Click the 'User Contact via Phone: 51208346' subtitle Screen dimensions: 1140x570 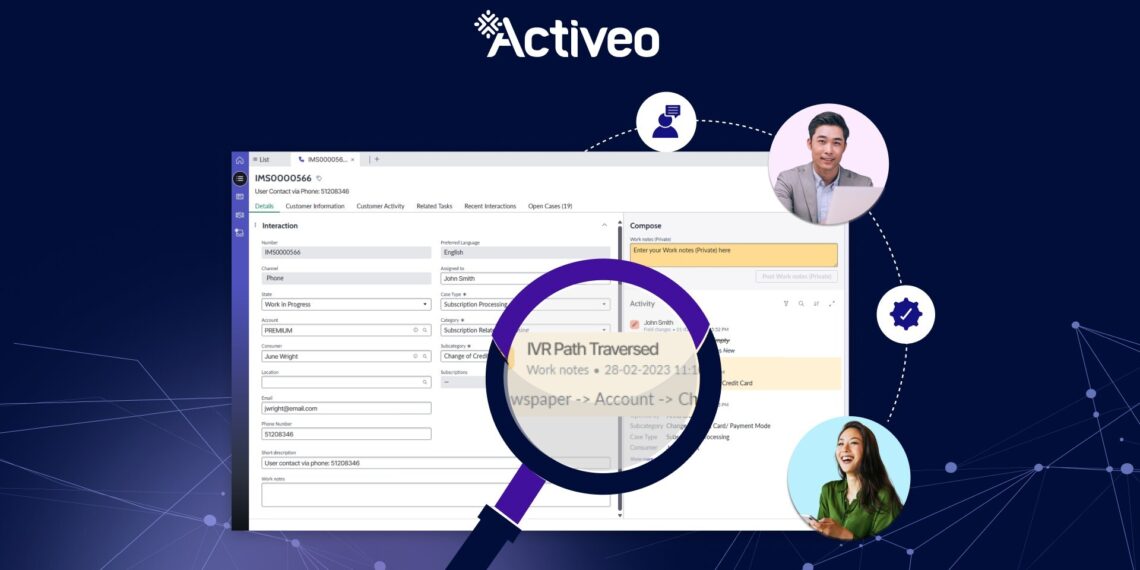coord(302,192)
